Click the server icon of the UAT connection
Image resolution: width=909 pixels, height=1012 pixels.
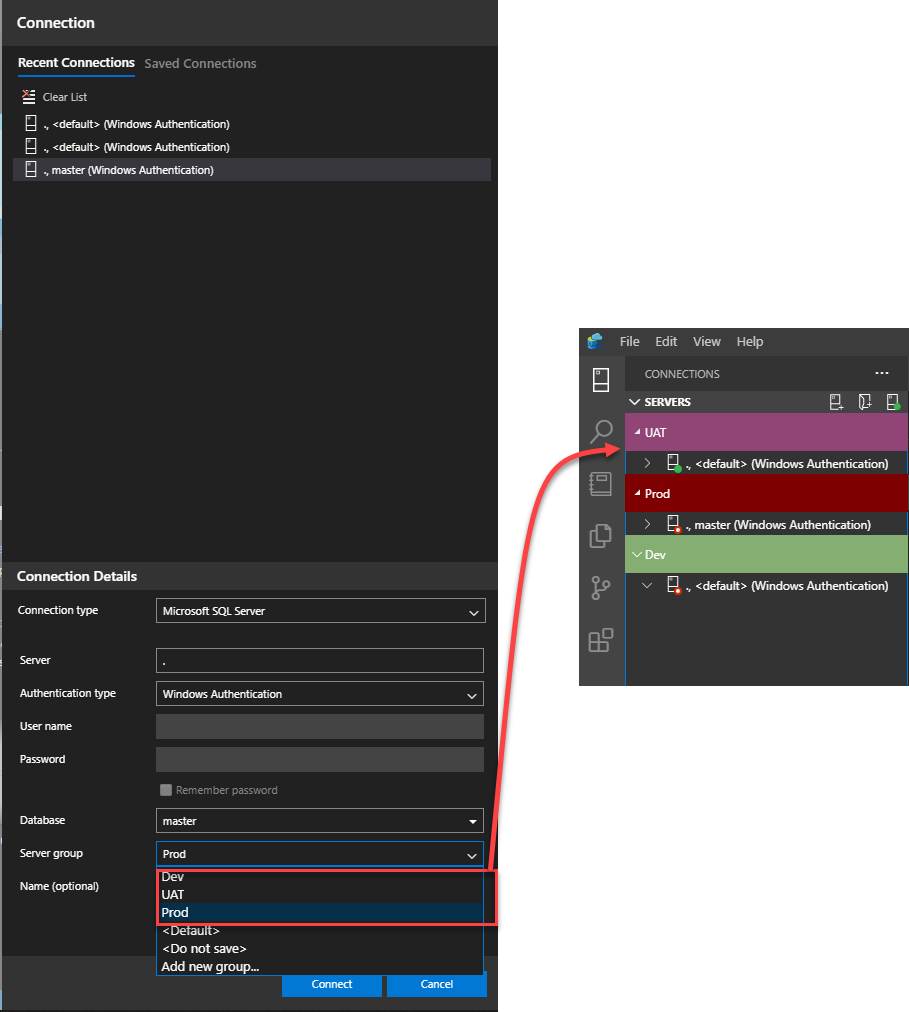[673, 463]
